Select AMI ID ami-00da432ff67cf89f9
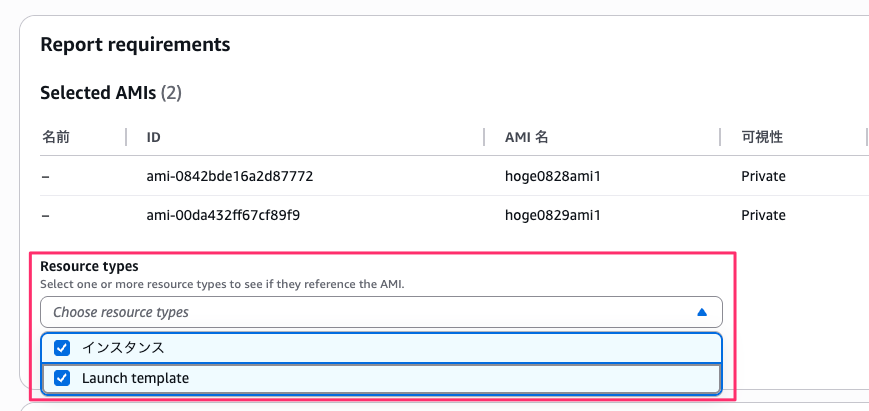The width and height of the screenshot is (869, 411). click(223, 215)
